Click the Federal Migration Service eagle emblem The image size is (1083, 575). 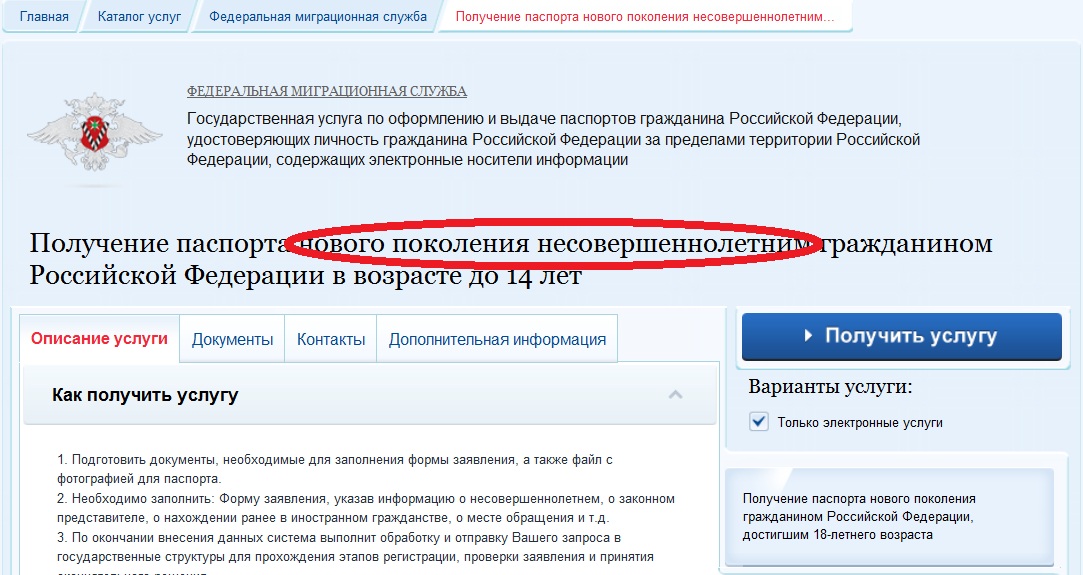[x=95, y=134]
